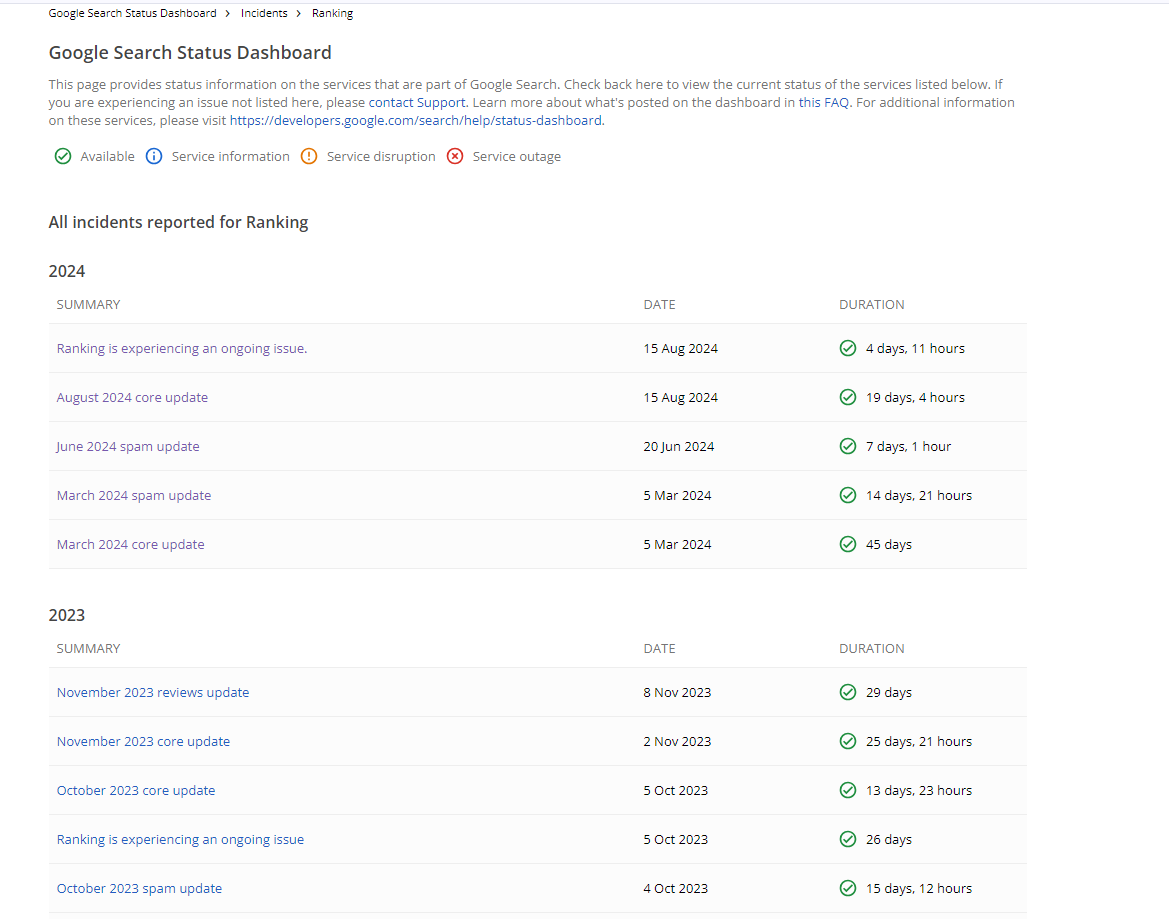Screen dimensions: 1169x919
Task: Click the date 2 Nov 2023
Action: coord(677,742)
